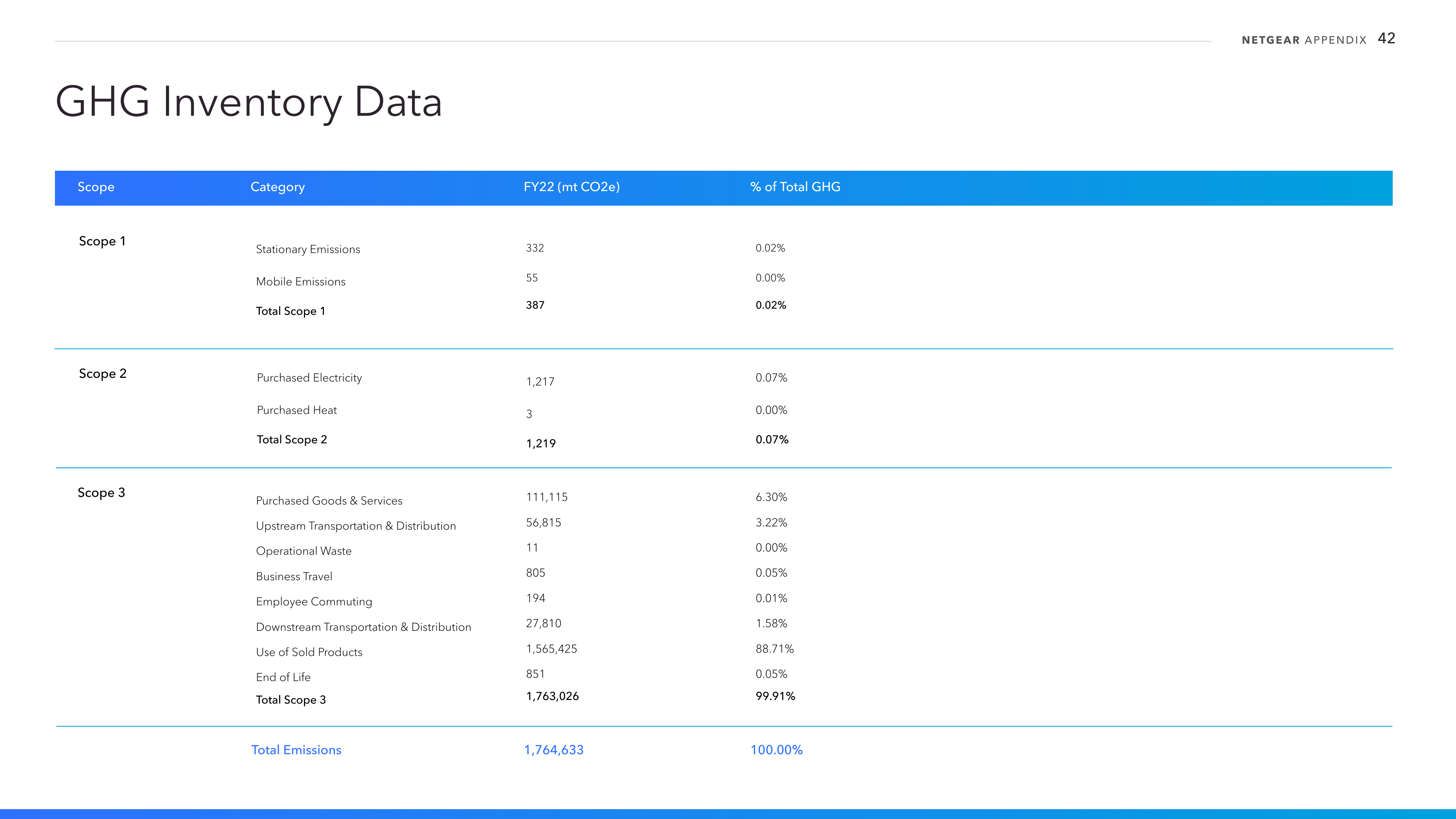The image size is (1456, 819).
Task: Click page number 42
Action: click(x=1386, y=39)
